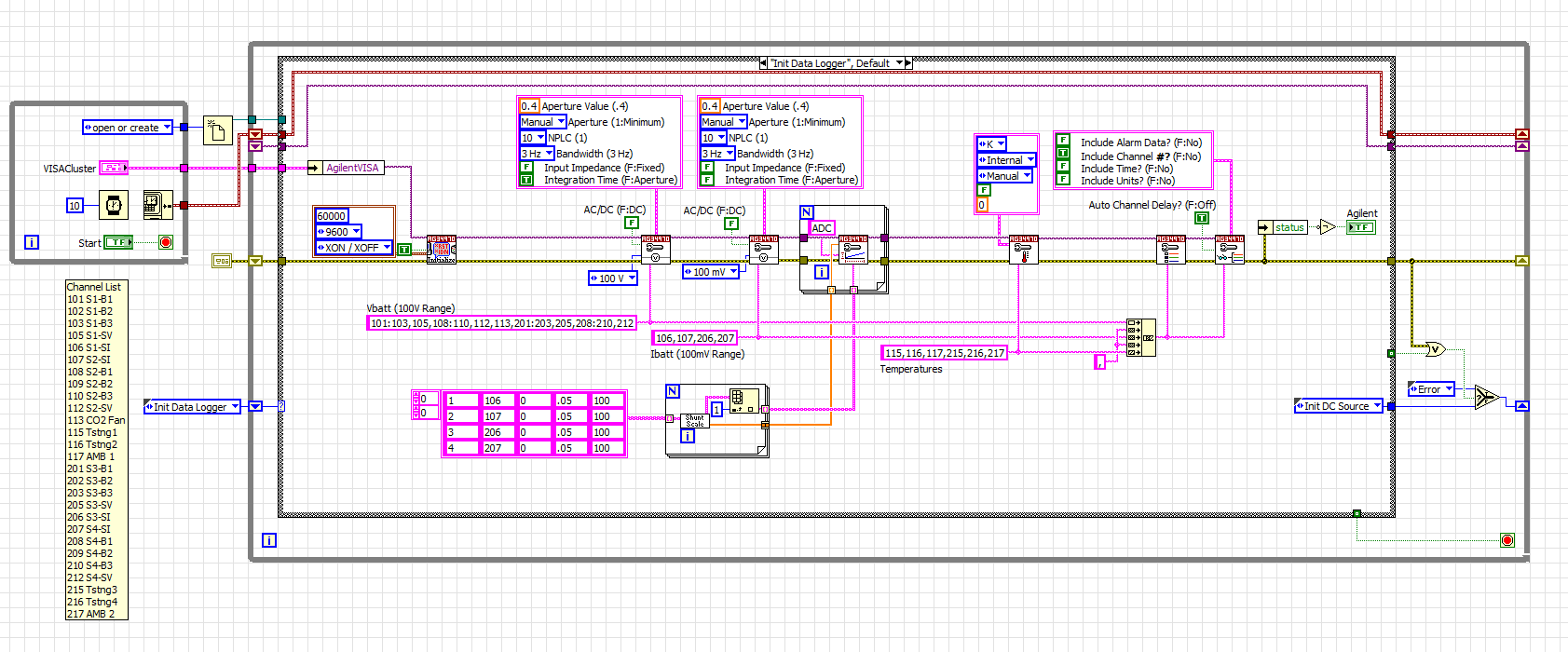
Task: Toggle the Auto Channel Delay True constant
Action: [1202, 218]
